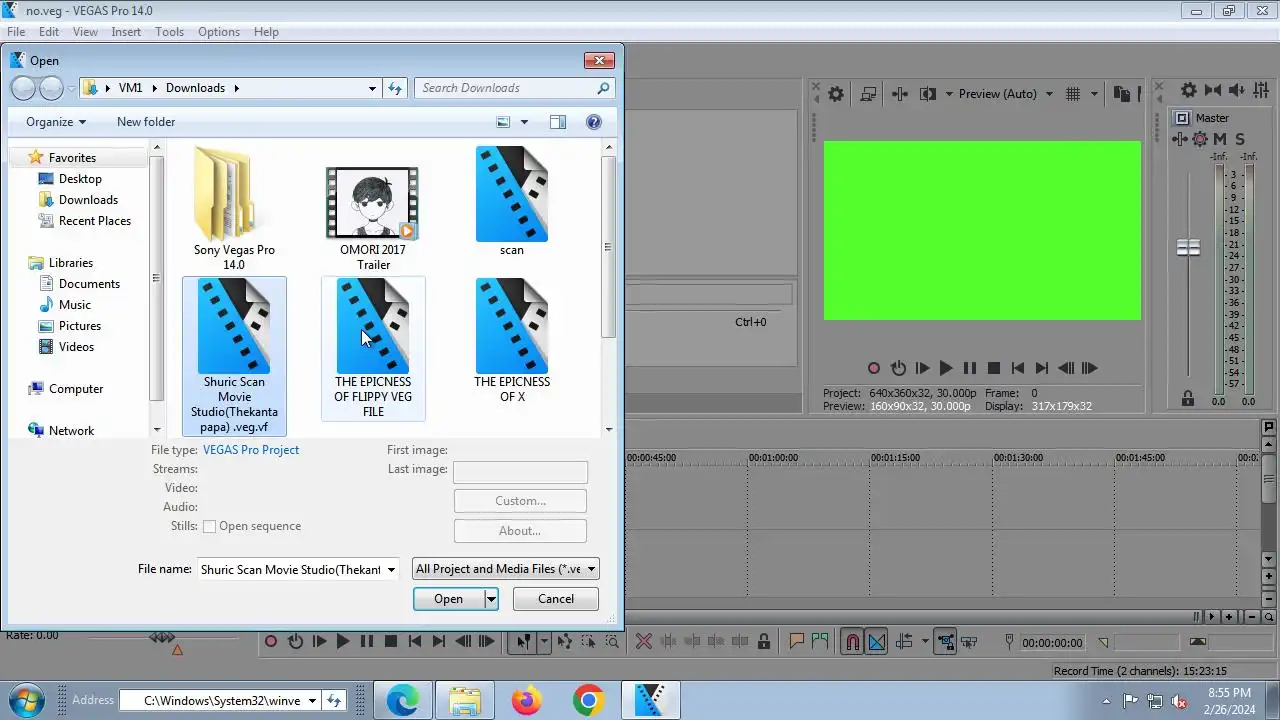Stop playback in the video preview transport
The image size is (1280, 720).
coord(994,368)
